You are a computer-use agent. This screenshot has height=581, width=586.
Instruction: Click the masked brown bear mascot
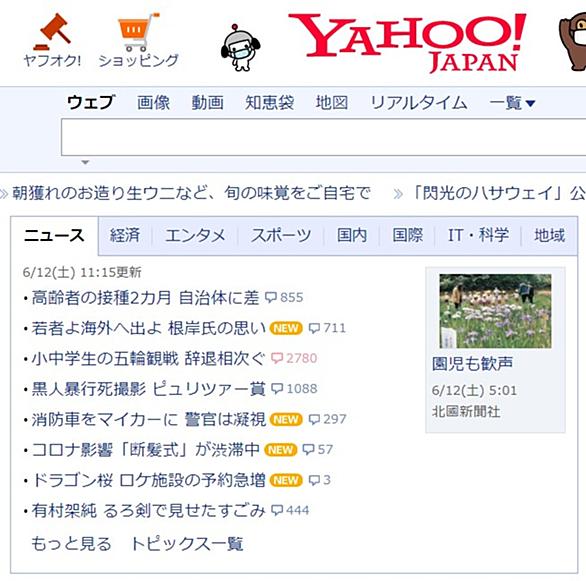573,43
